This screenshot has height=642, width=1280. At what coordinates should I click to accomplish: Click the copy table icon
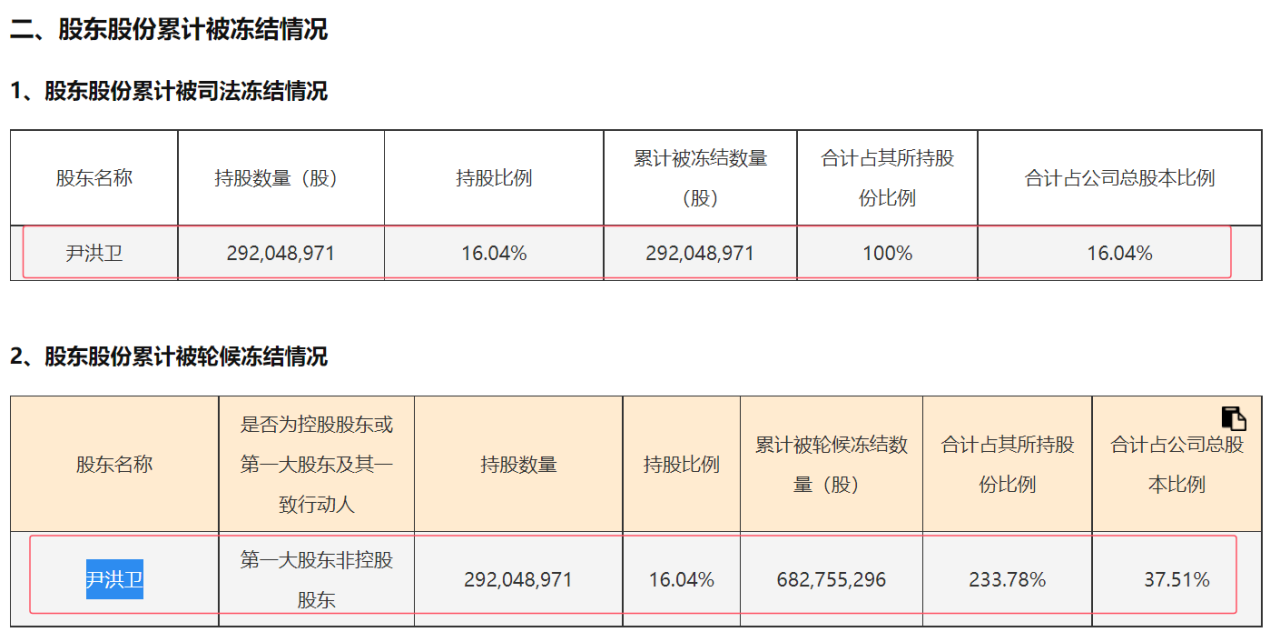1234,418
